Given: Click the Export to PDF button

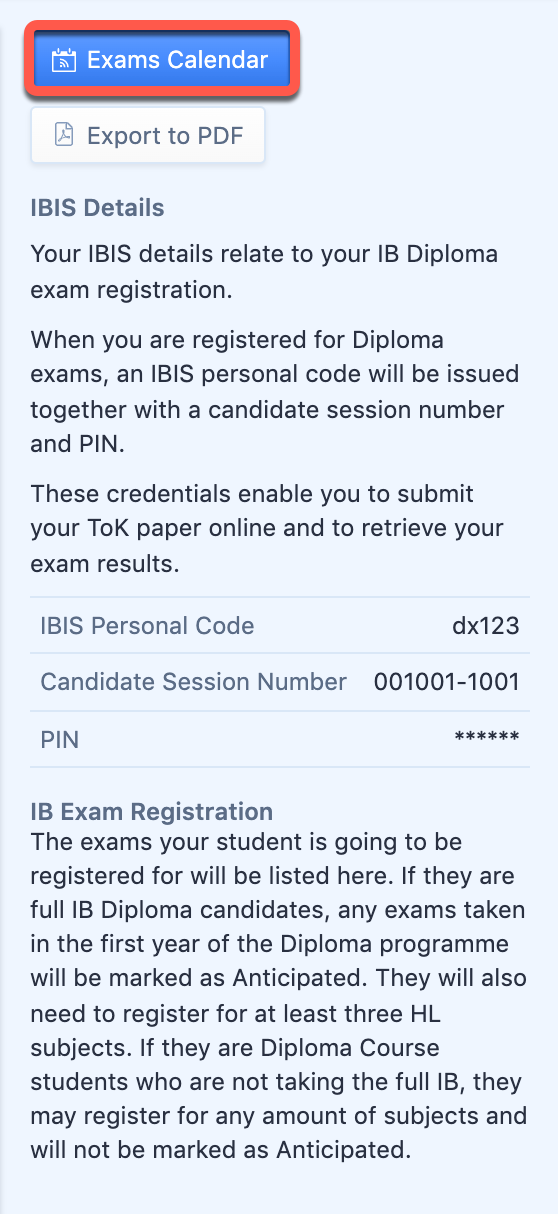Looking at the screenshot, I should point(148,135).
